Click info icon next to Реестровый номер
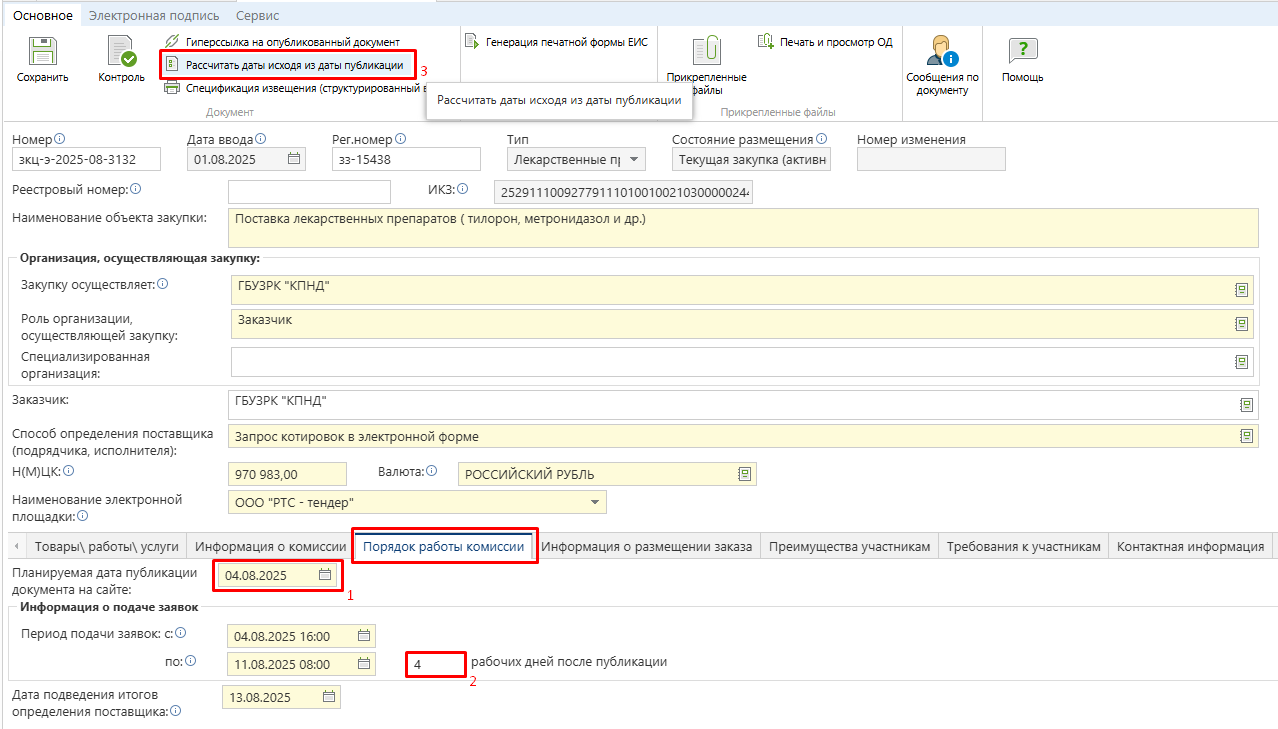Screen dimensions: 1278x729 [136, 188]
